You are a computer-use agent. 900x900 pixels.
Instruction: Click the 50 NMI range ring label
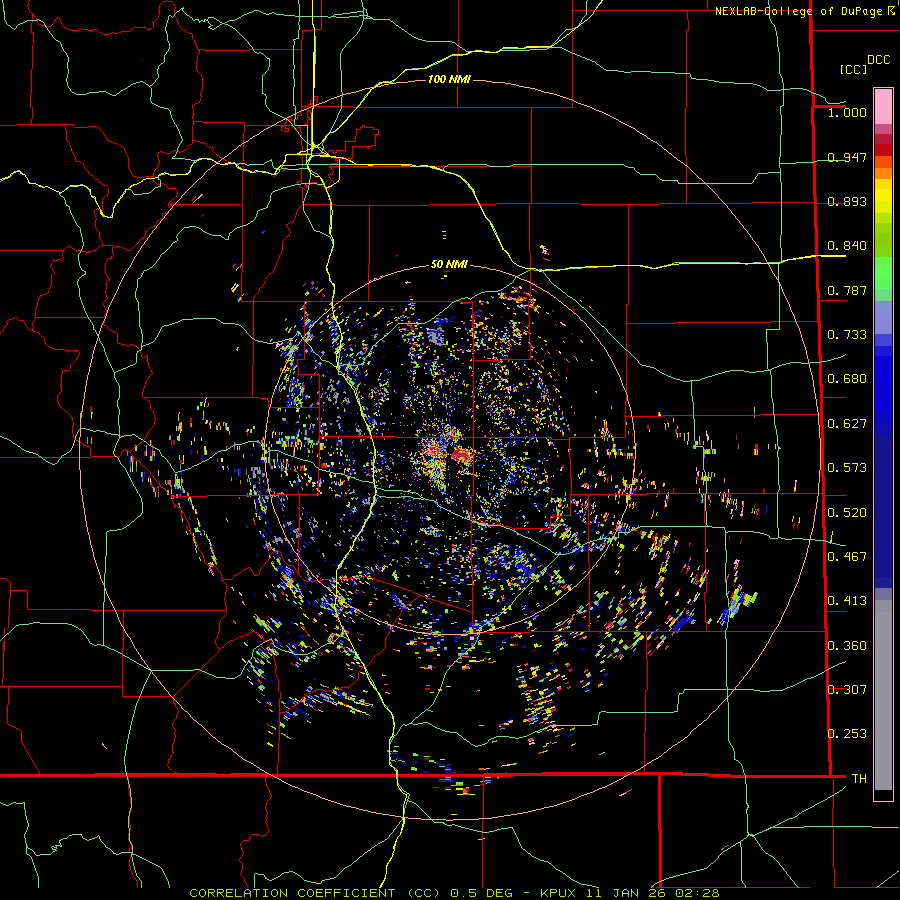pos(449,264)
